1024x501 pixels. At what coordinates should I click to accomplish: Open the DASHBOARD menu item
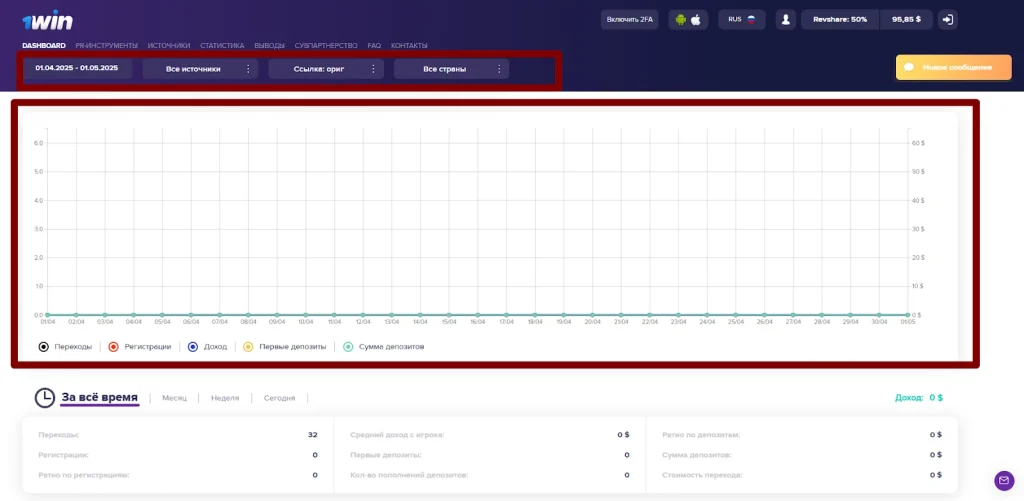pos(44,46)
